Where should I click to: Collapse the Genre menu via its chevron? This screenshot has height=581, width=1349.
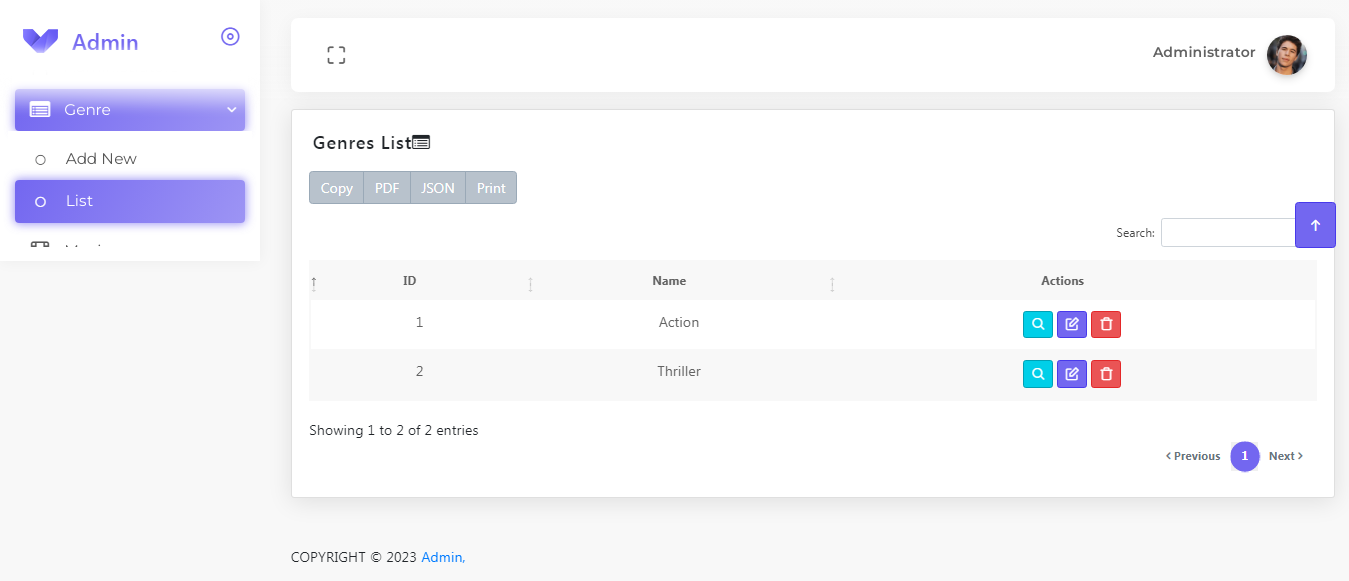pos(231,109)
